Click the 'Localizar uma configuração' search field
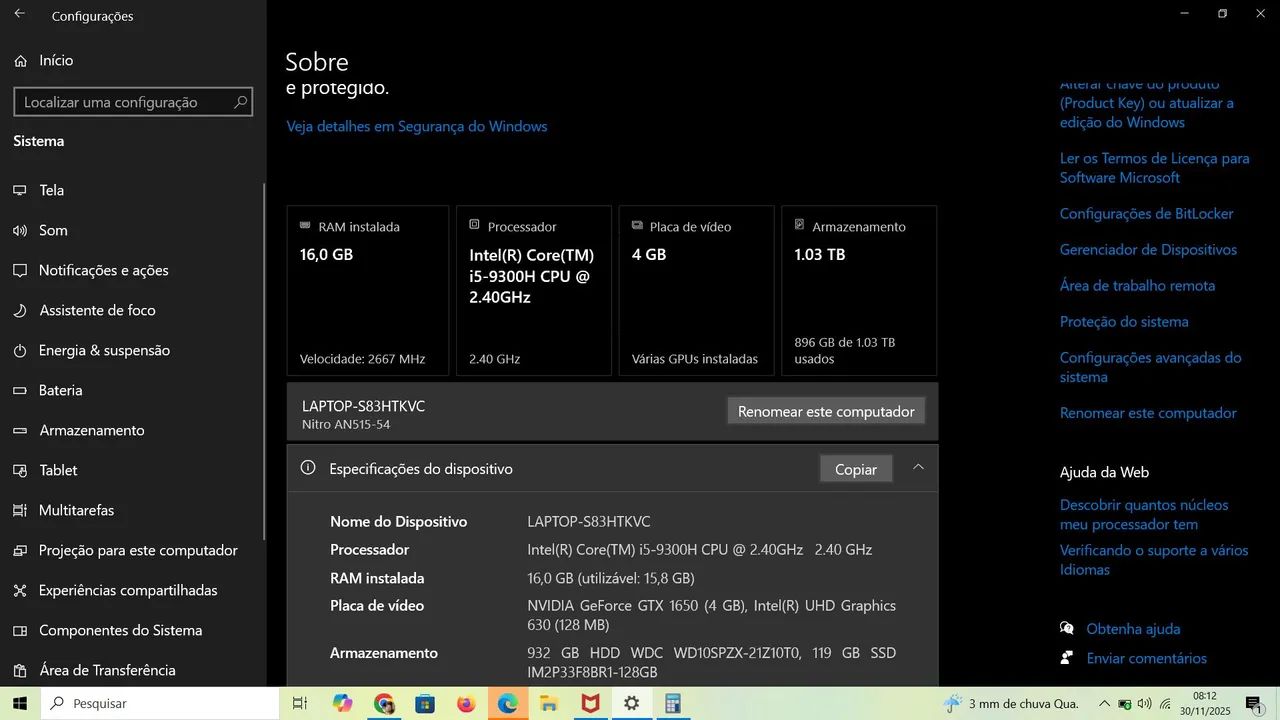This screenshot has width=1280, height=720. (x=133, y=102)
